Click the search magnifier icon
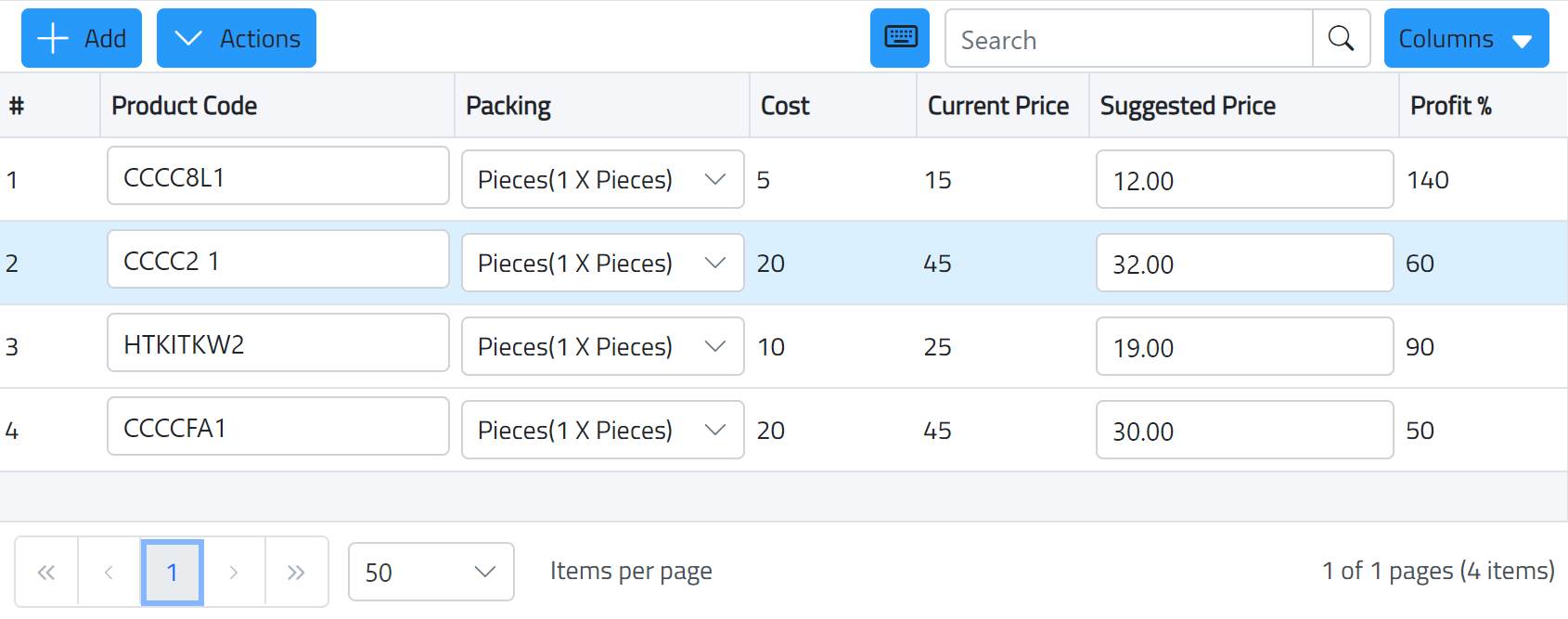The image size is (1568, 619). tap(1341, 38)
